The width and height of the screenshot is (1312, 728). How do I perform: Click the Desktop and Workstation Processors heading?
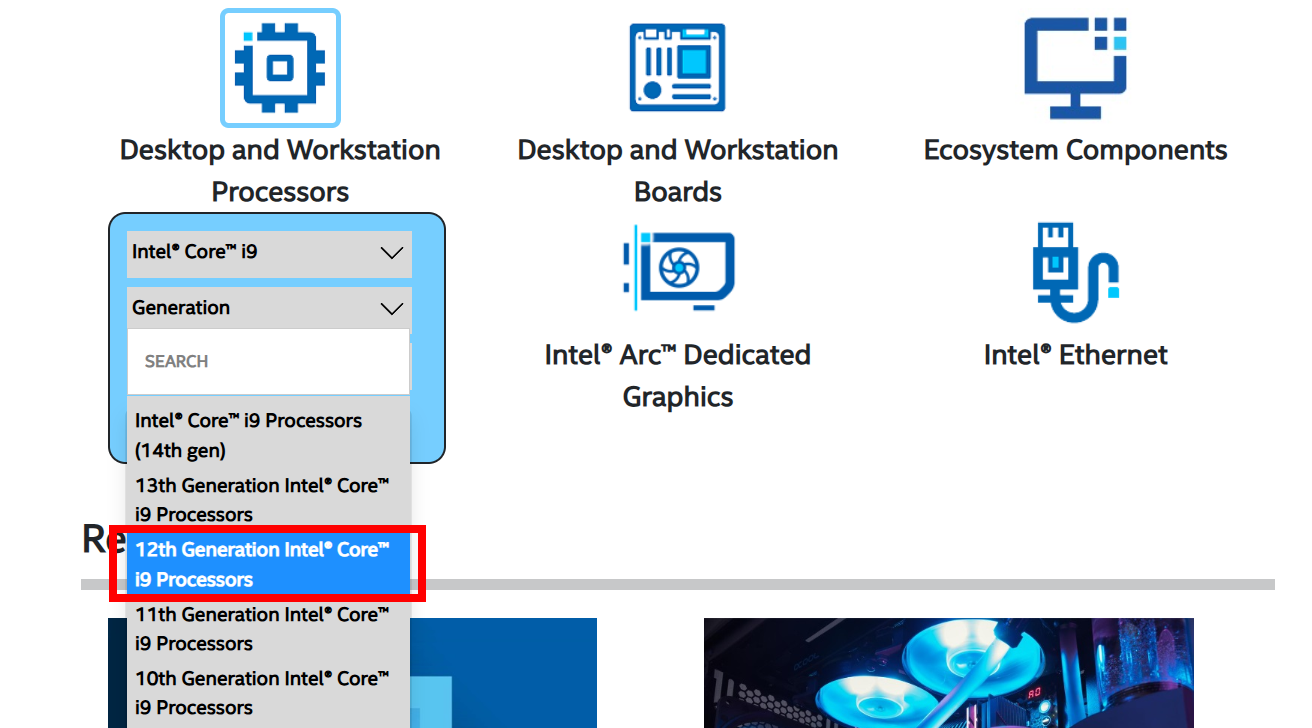point(280,171)
